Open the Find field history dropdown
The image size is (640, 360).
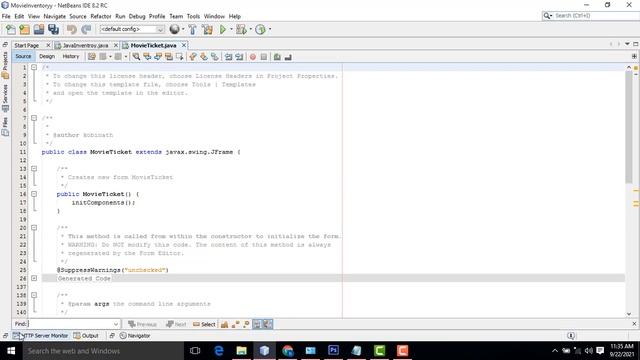pos(116,324)
